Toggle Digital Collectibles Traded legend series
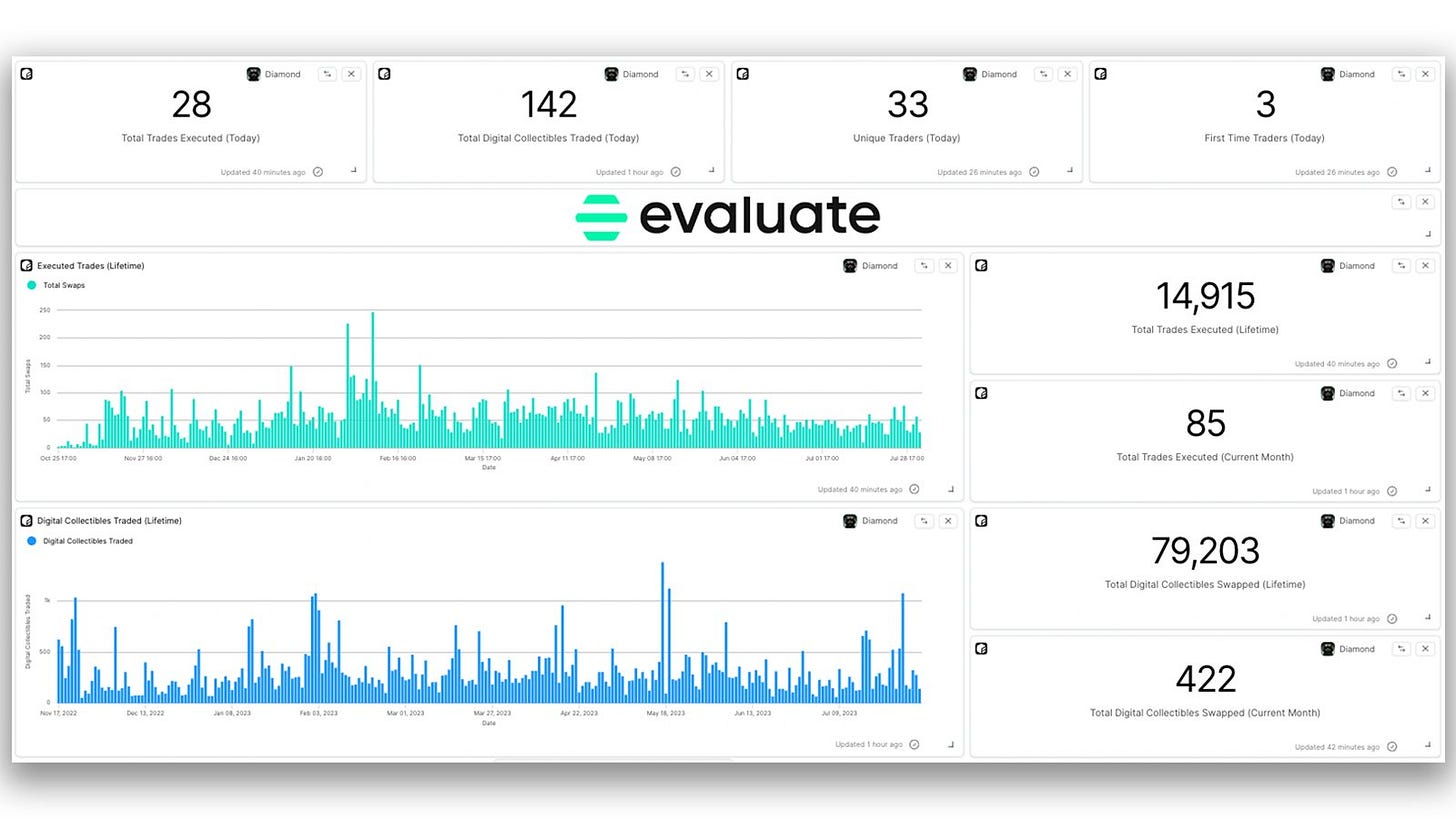Image resolution: width=1456 pixels, height=819 pixels. point(80,541)
